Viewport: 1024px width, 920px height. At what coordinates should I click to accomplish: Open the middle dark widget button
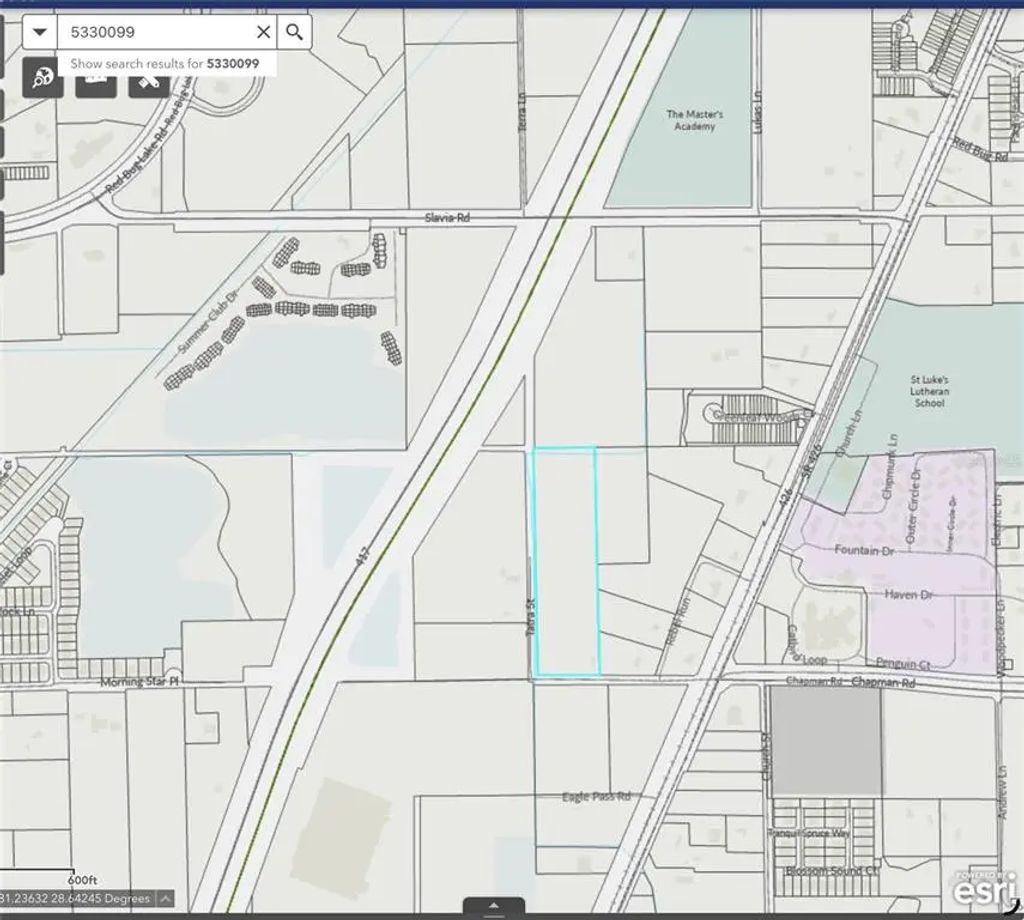(x=96, y=86)
